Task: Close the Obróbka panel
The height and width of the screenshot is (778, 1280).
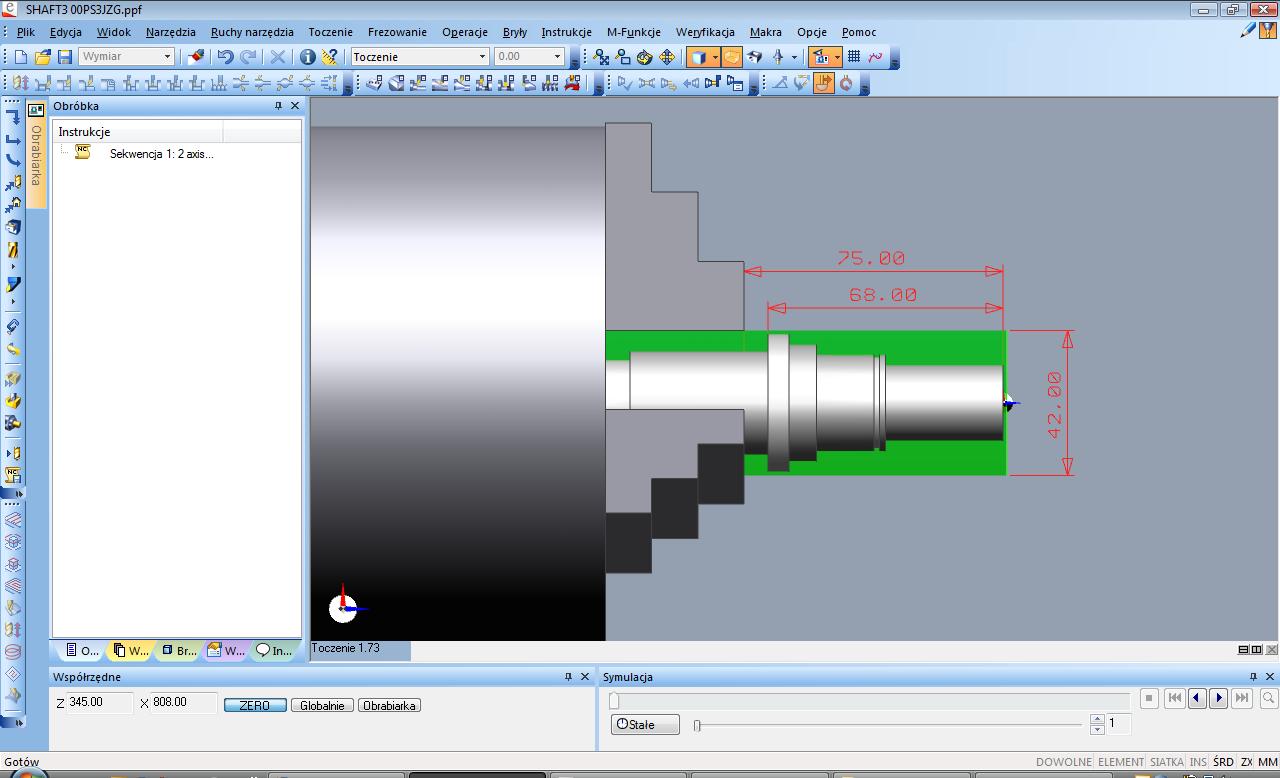Action: point(295,106)
